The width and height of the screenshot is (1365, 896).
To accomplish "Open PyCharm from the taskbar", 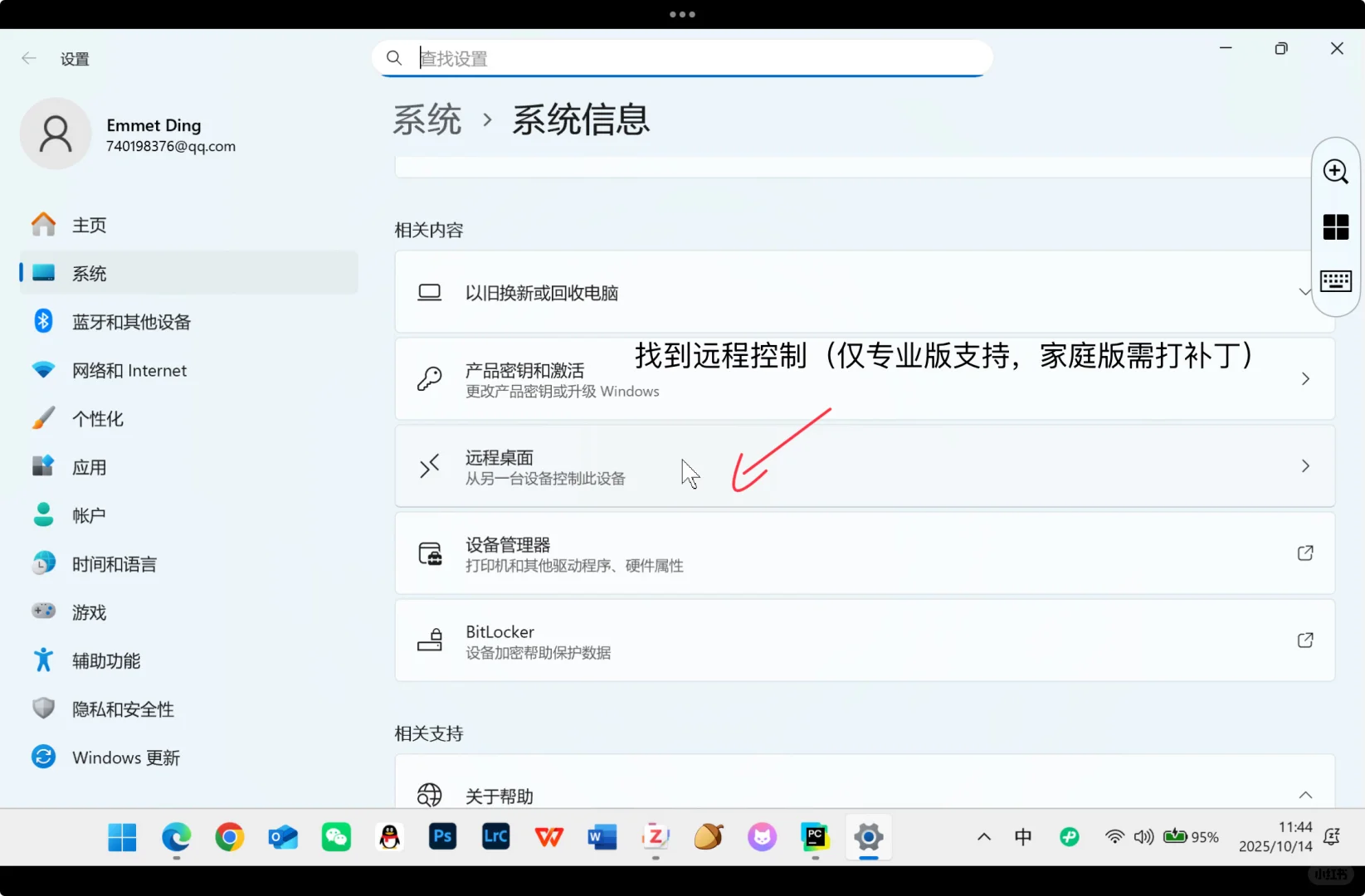I will [x=815, y=837].
